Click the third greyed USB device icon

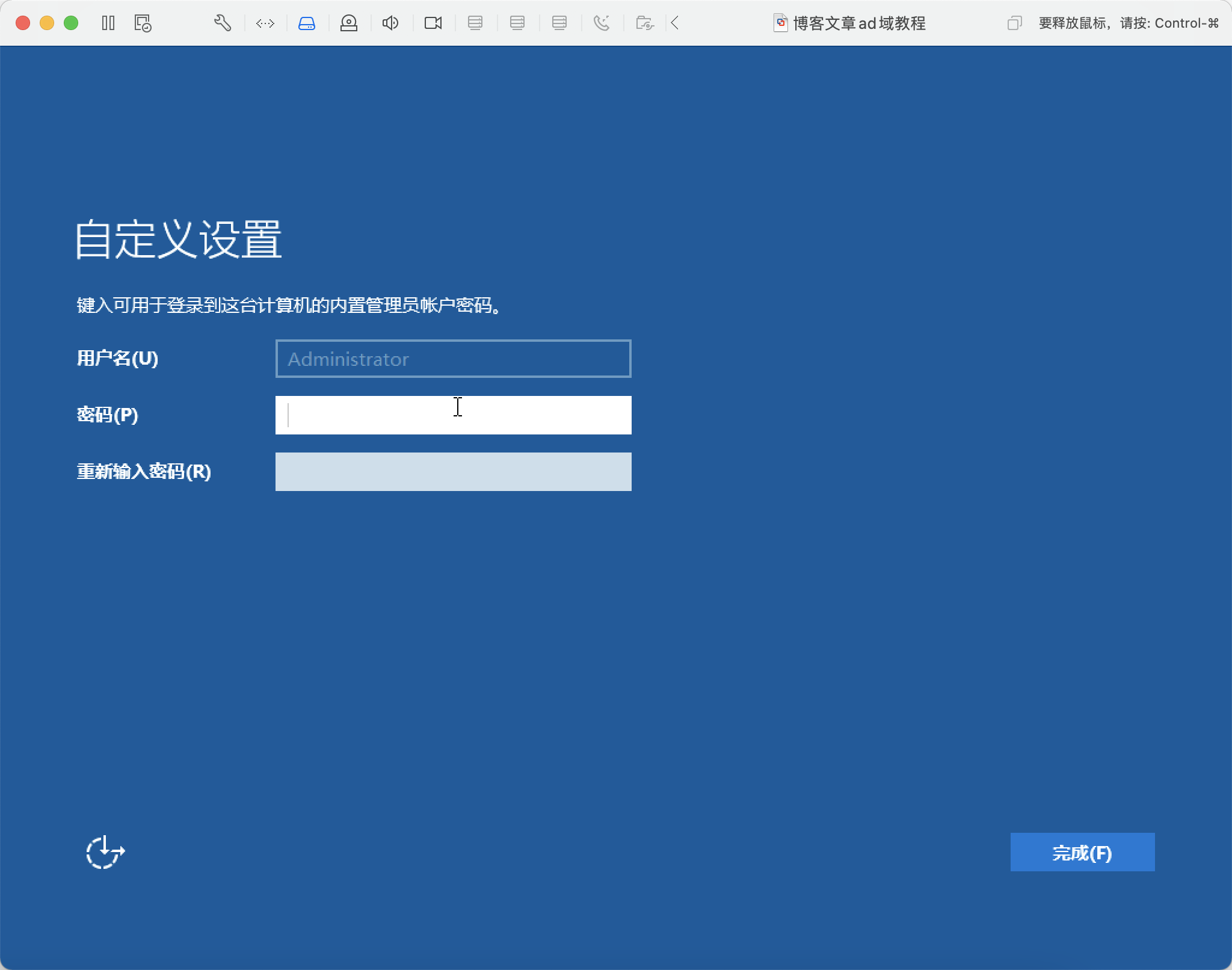(559, 23)
